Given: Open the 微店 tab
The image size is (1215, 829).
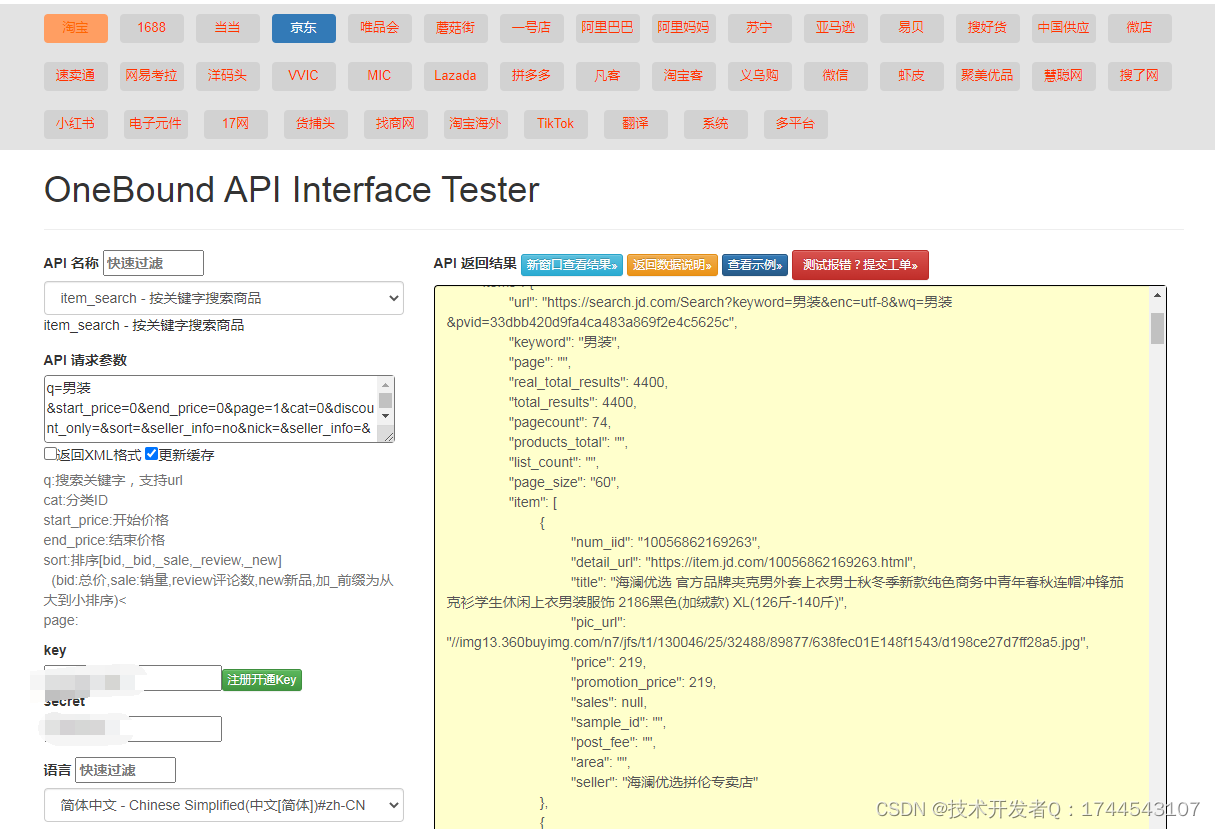Looking at the screenshot, I should coord(1140,28).
